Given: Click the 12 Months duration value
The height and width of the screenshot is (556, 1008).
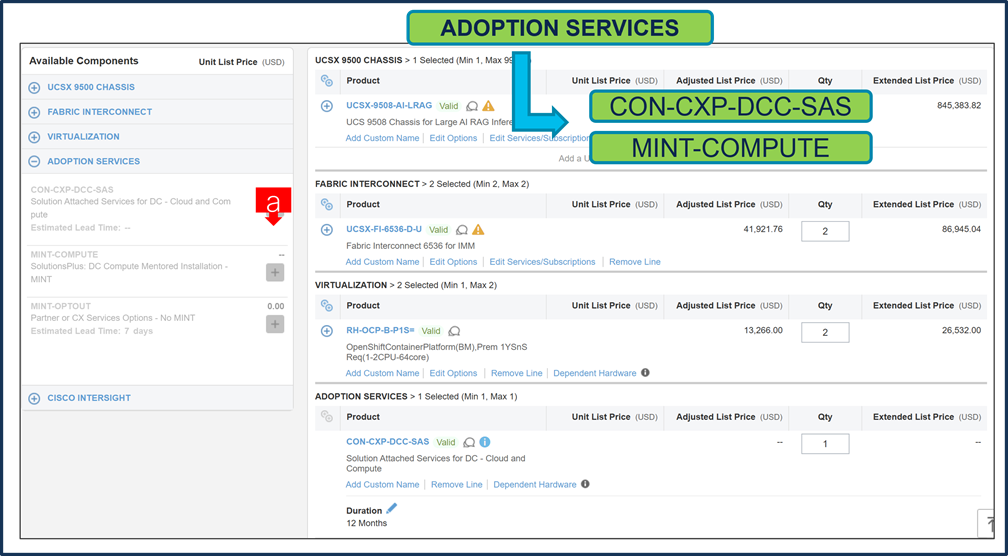Looking at the screenshot, I should [x=366, y=523].
